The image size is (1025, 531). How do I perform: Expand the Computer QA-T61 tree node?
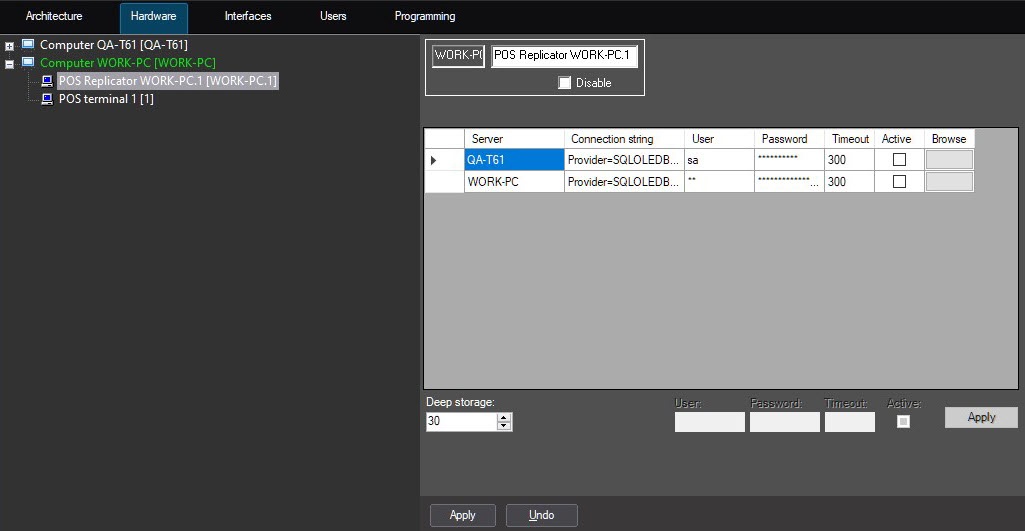point(10,46)
